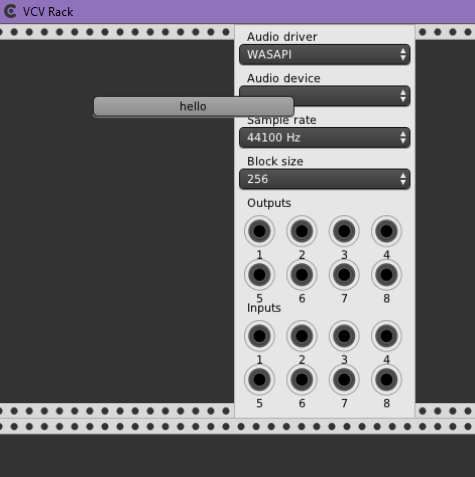Viewport: 475px width, 477px height.
Task: Click the VCV Rack title text
Action: tap(48, 12)
